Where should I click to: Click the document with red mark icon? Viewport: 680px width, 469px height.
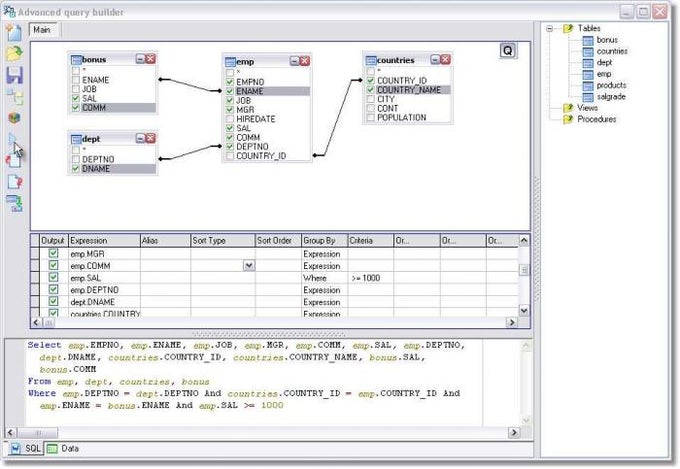pyautogui.click(x=15, y=182)
